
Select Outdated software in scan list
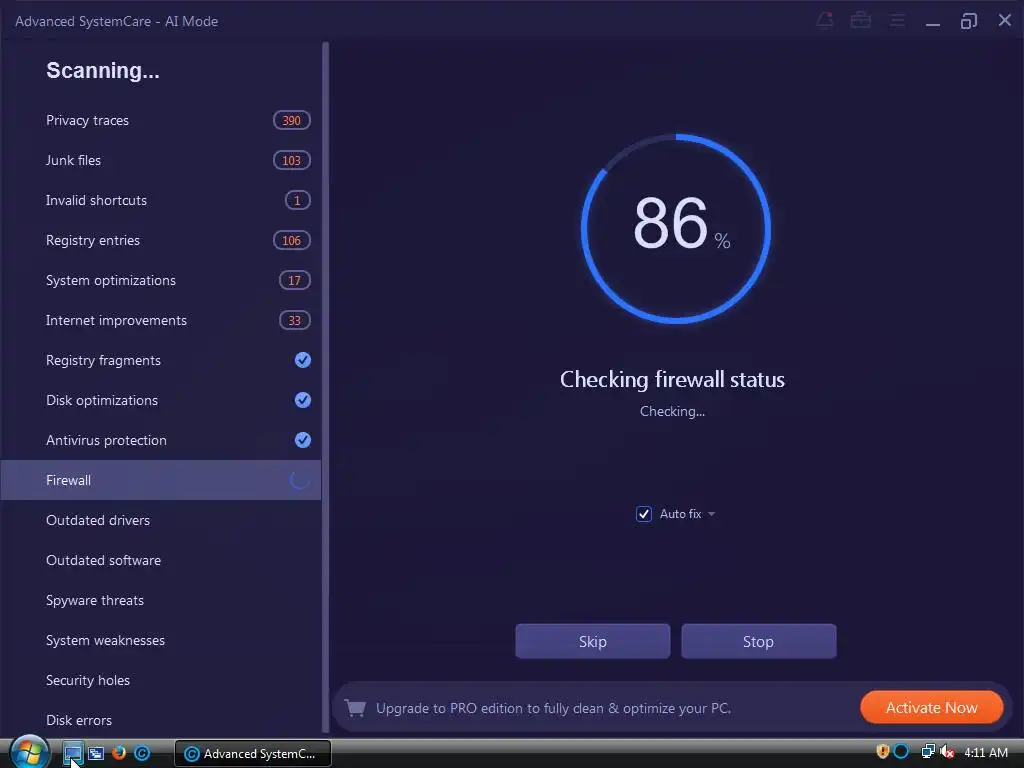click(x=161, y=560)
